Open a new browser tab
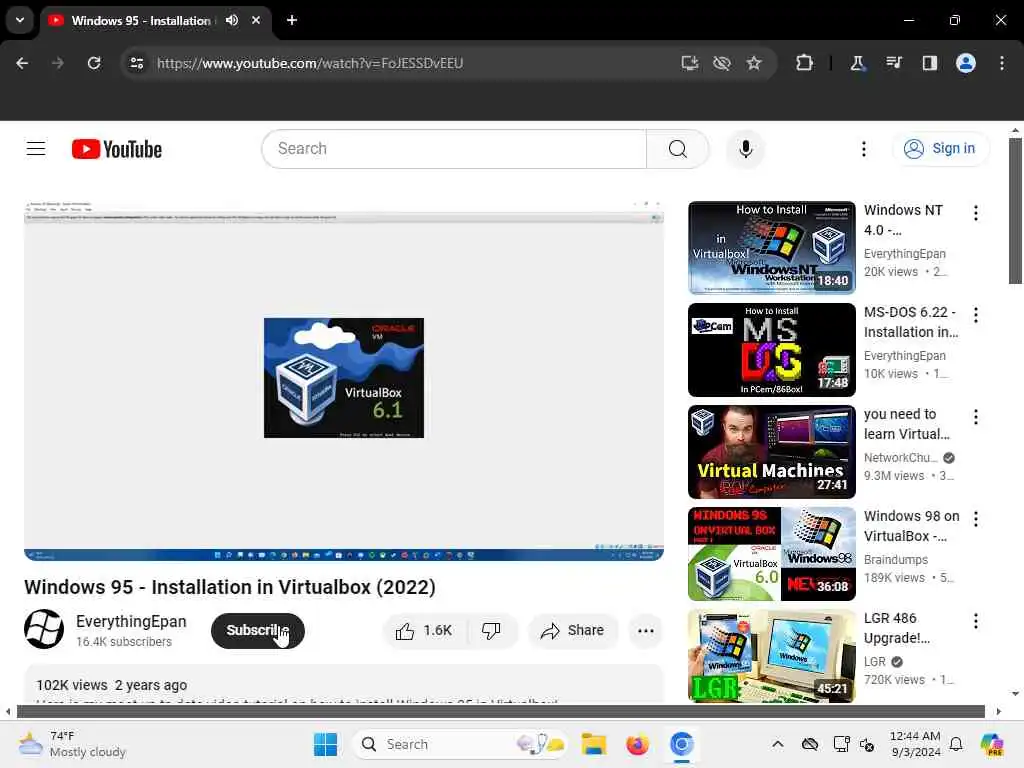 tap(292, 20)
